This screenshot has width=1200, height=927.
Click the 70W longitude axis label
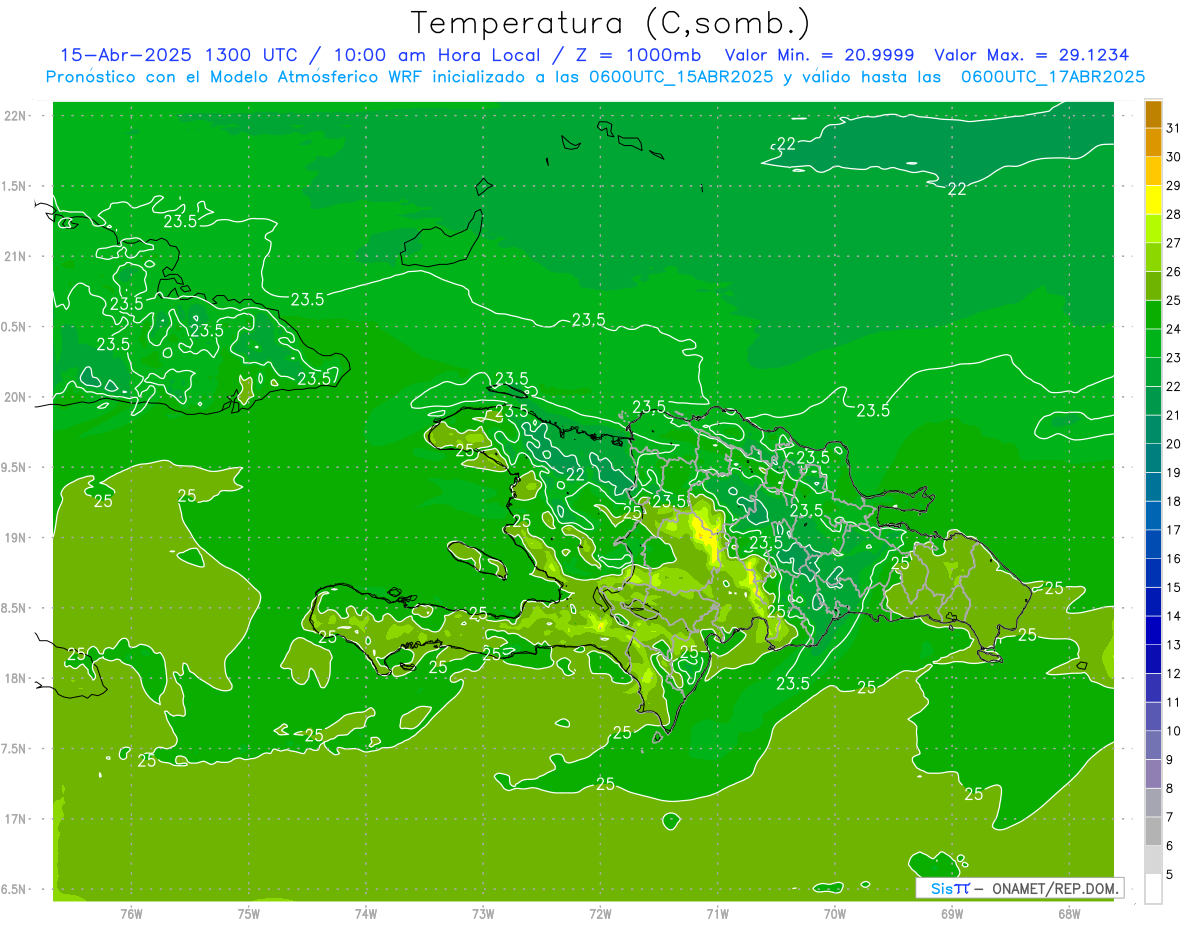click(x=834, y=913)
